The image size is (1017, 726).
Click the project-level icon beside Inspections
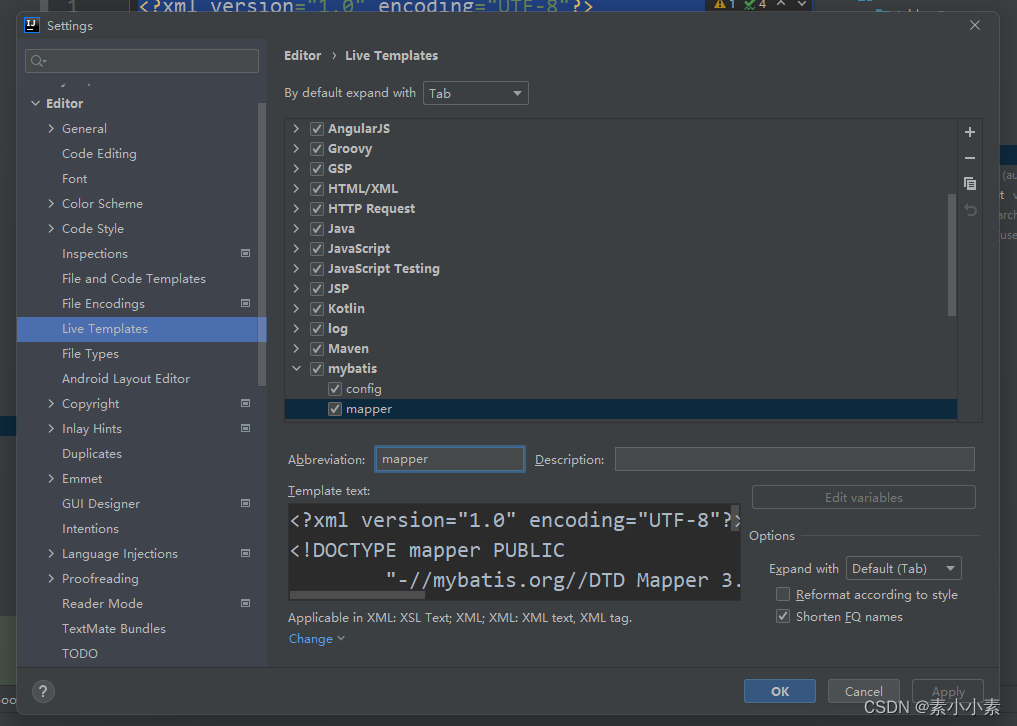245,253
